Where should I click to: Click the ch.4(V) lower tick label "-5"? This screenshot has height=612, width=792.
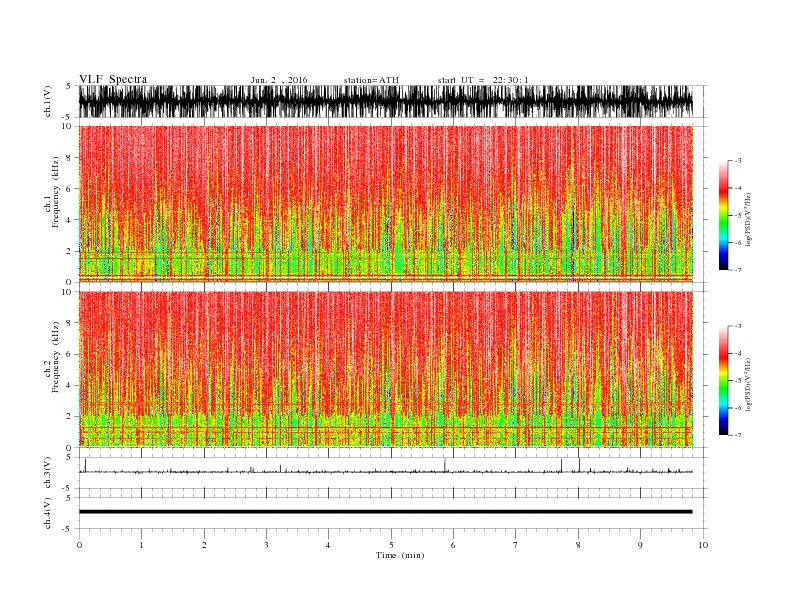(68, 529)
